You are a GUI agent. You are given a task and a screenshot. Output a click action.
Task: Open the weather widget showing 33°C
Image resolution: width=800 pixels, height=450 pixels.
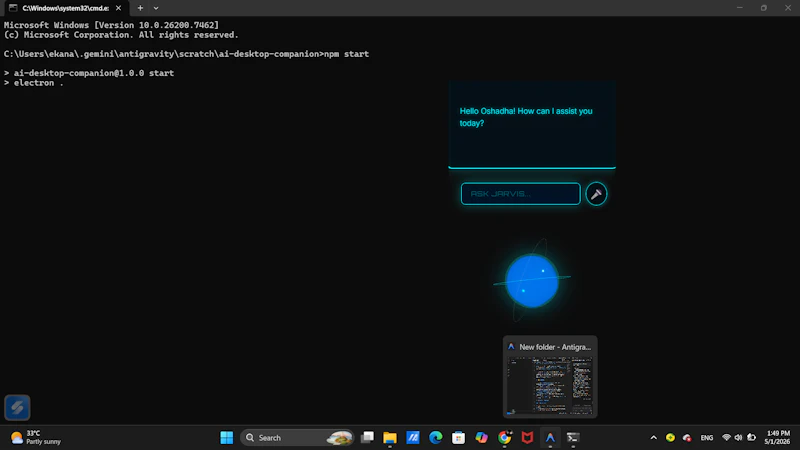click(36, 437)
